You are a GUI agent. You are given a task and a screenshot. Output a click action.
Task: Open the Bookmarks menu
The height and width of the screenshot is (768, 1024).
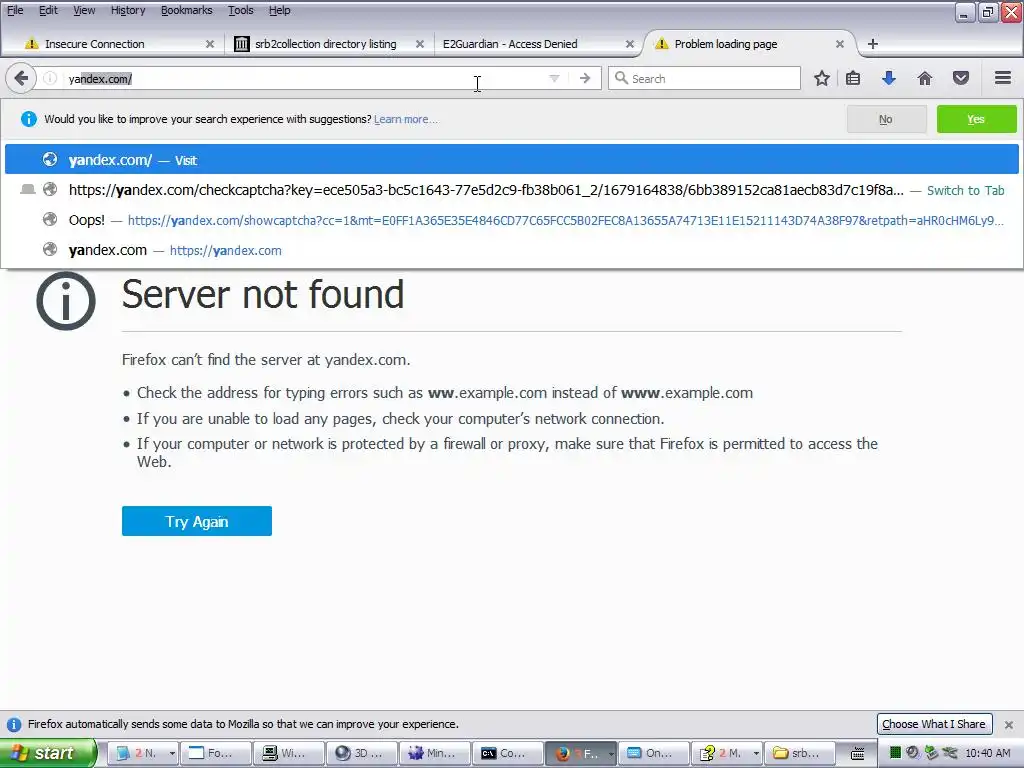(x=186, y=10)
